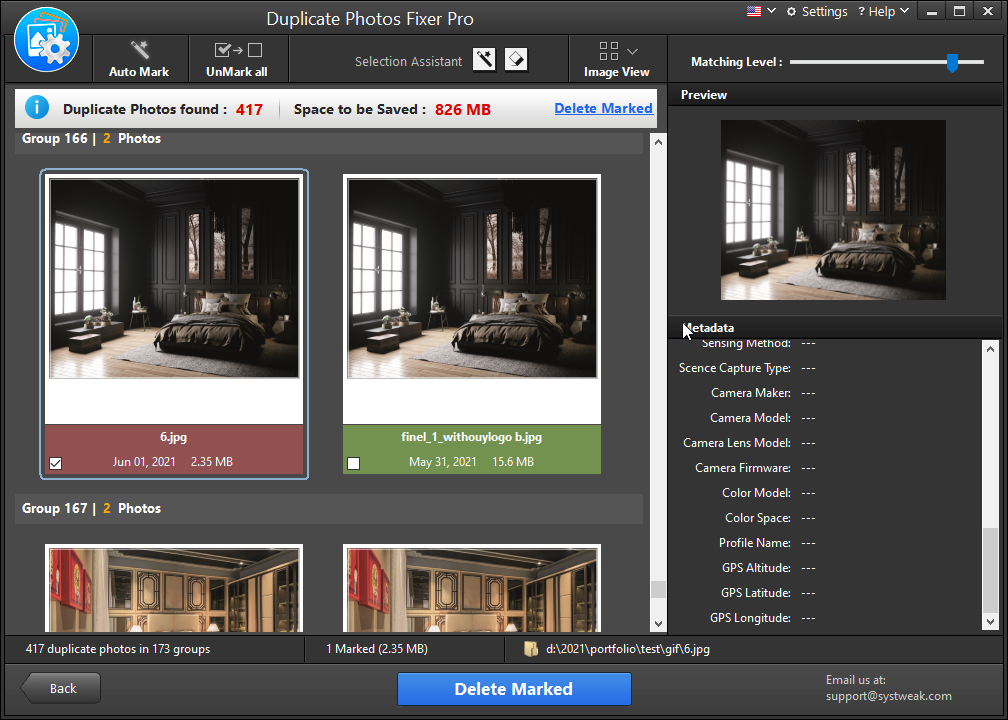The height and width of the screenshot is (720, 1008).
Task: Click the folder icon in status bar
Action: pos(531,649)
